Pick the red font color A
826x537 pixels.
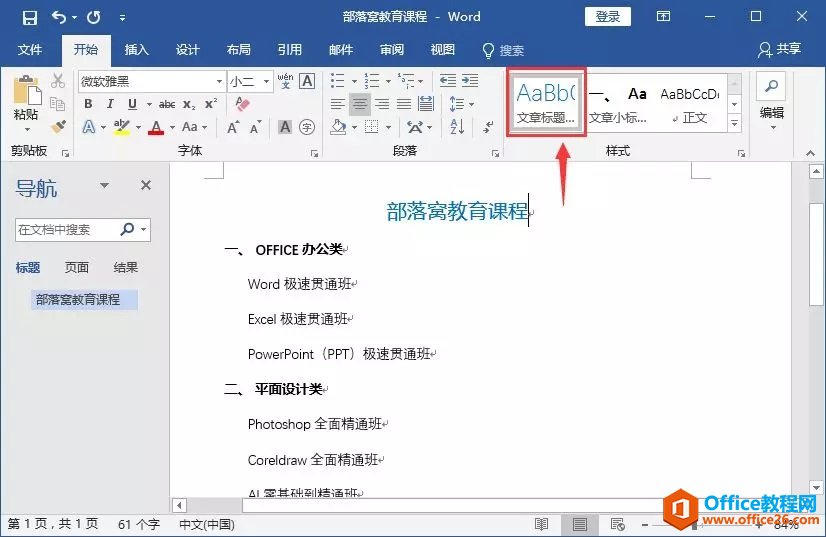(155, 127)
